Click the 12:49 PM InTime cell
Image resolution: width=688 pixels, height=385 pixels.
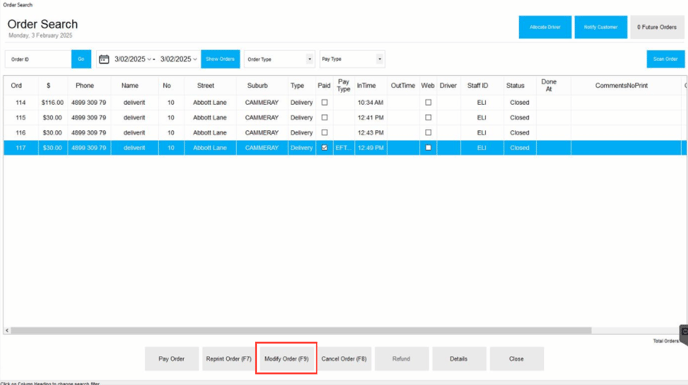[x=370, y=148]
